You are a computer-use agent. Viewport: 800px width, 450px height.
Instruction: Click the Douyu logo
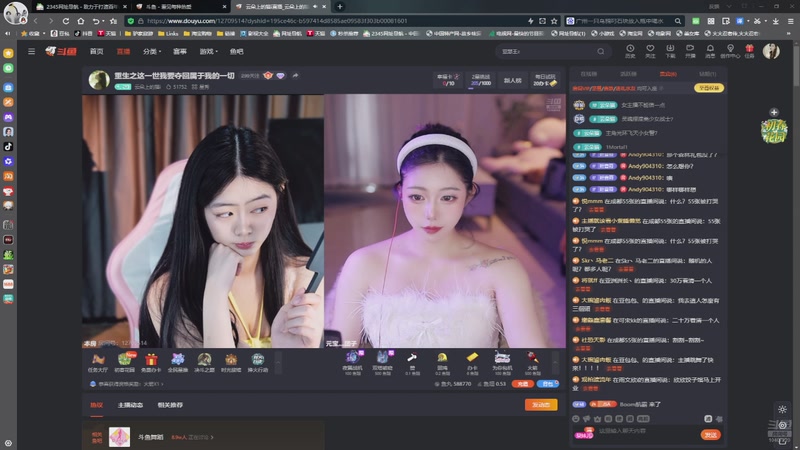(x=61, y=51)
